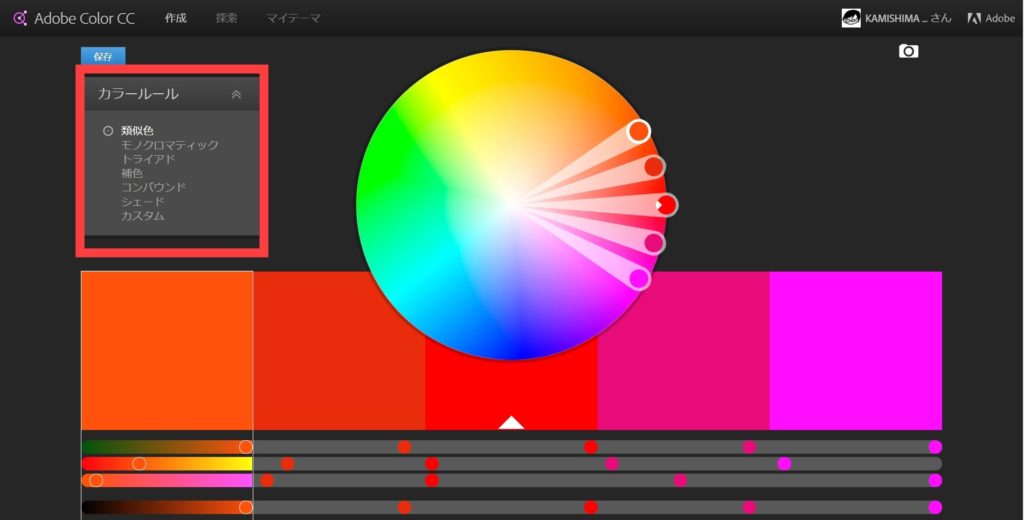Click the KAMISHIMA user avatar icon
This screenshot has width=1024, height=520.
850,18
